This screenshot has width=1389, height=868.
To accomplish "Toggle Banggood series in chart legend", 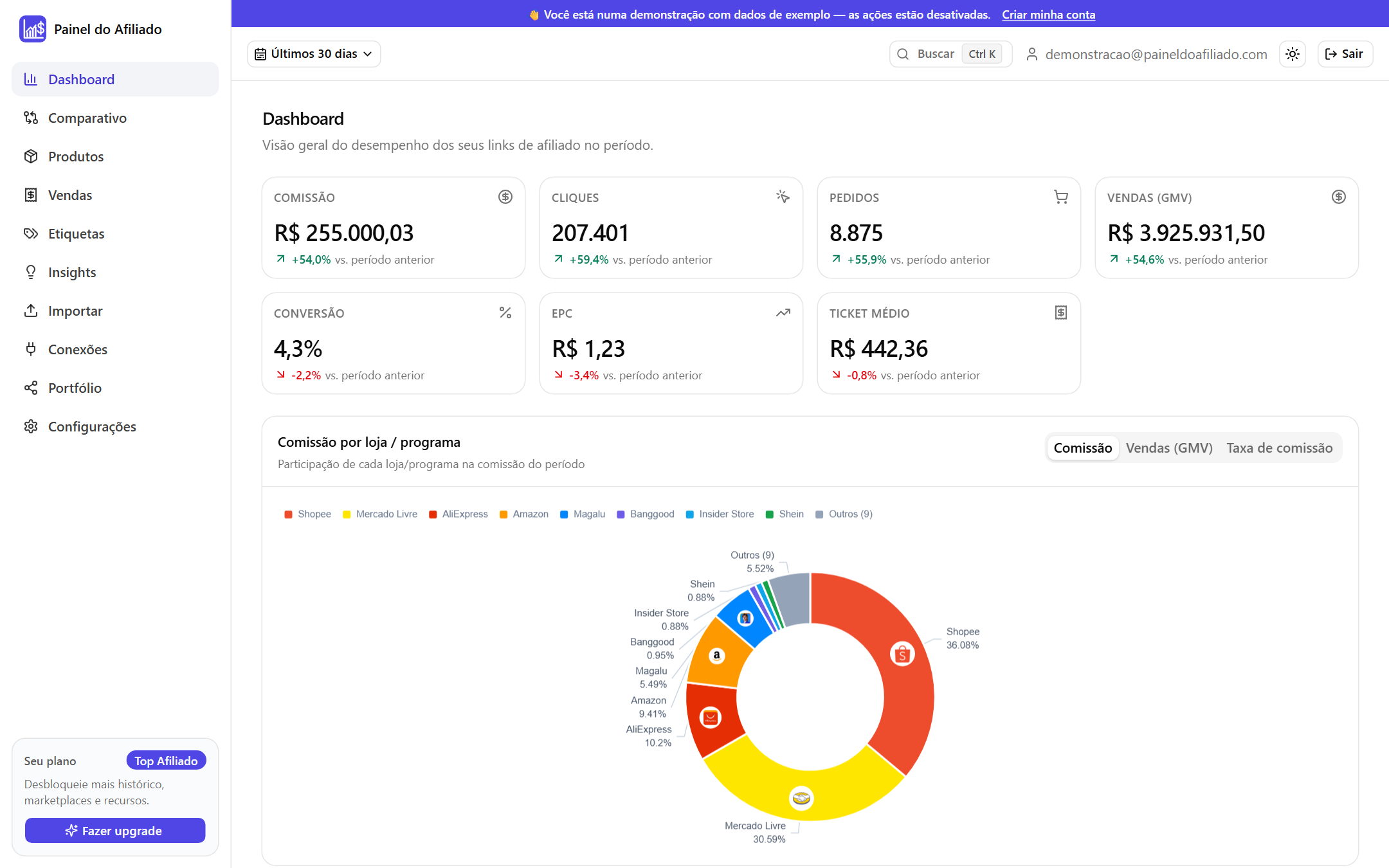I will [646, 514].
